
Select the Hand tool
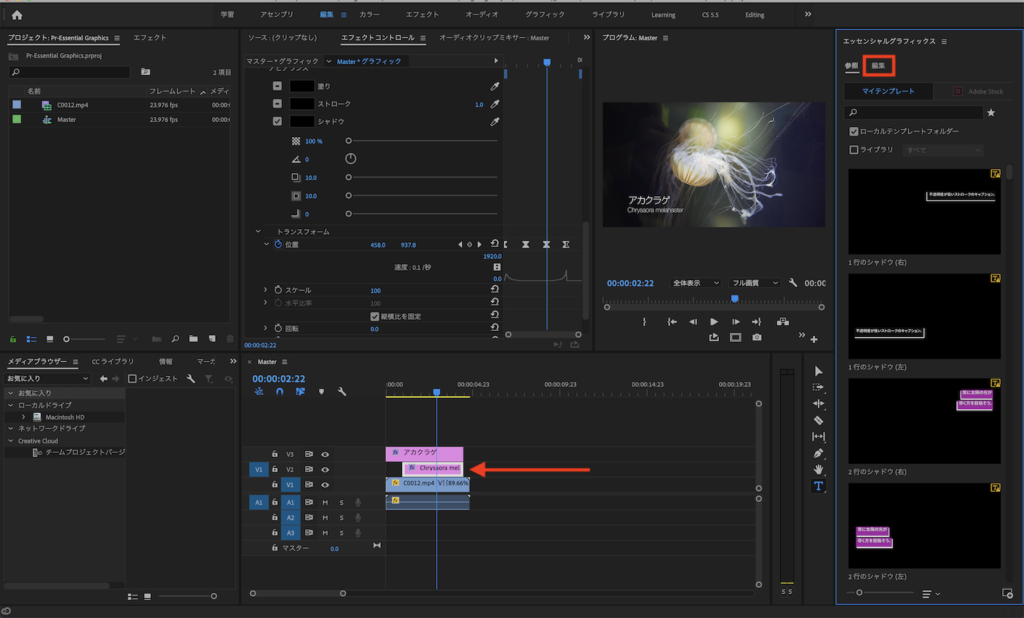click(818, 469)
